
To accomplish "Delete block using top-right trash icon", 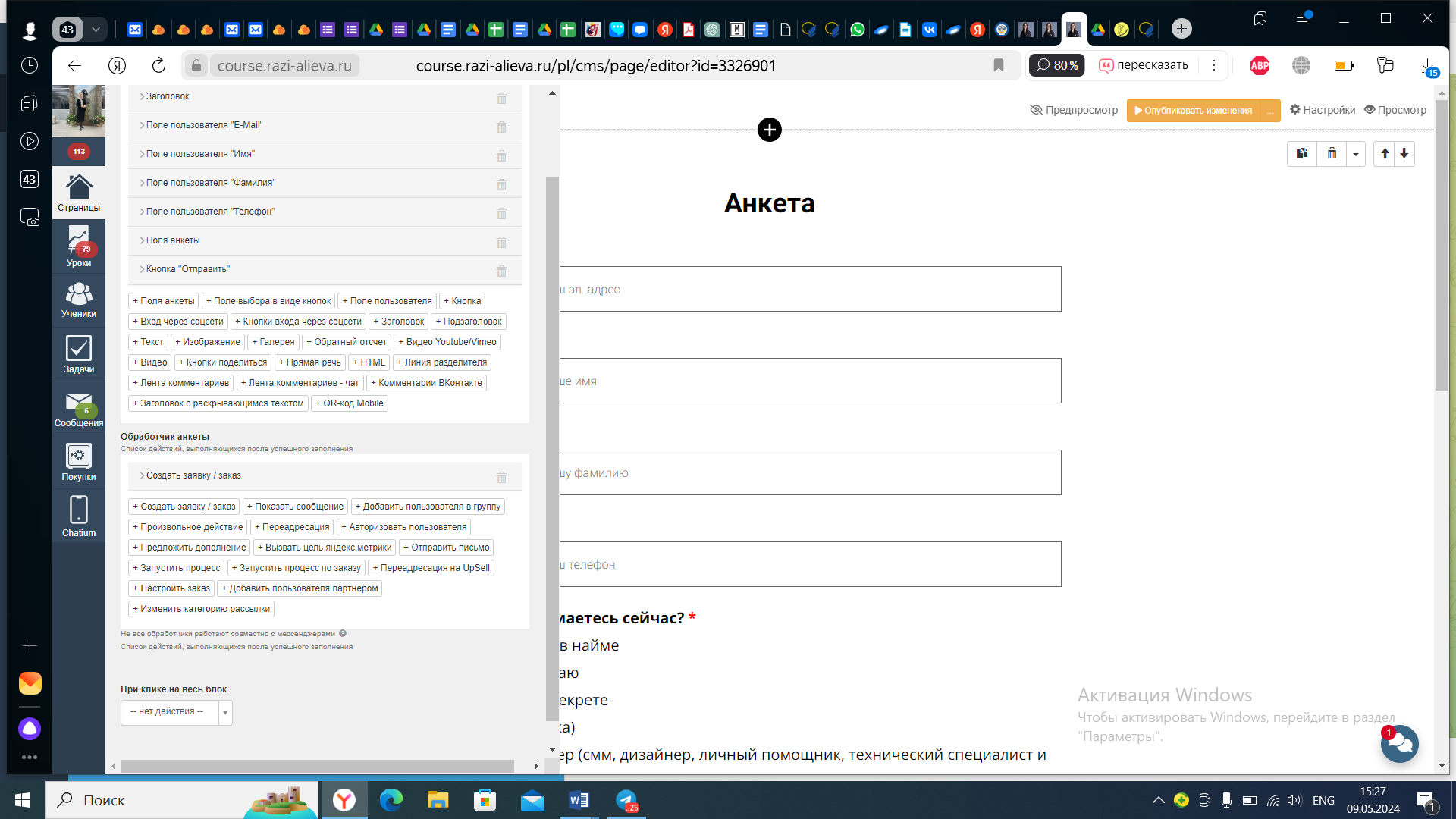I will 1332,154.
